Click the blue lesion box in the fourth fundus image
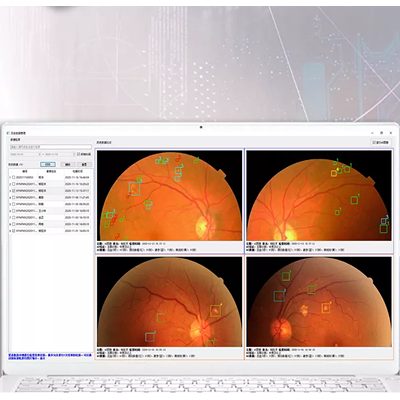 click(279, 296)
